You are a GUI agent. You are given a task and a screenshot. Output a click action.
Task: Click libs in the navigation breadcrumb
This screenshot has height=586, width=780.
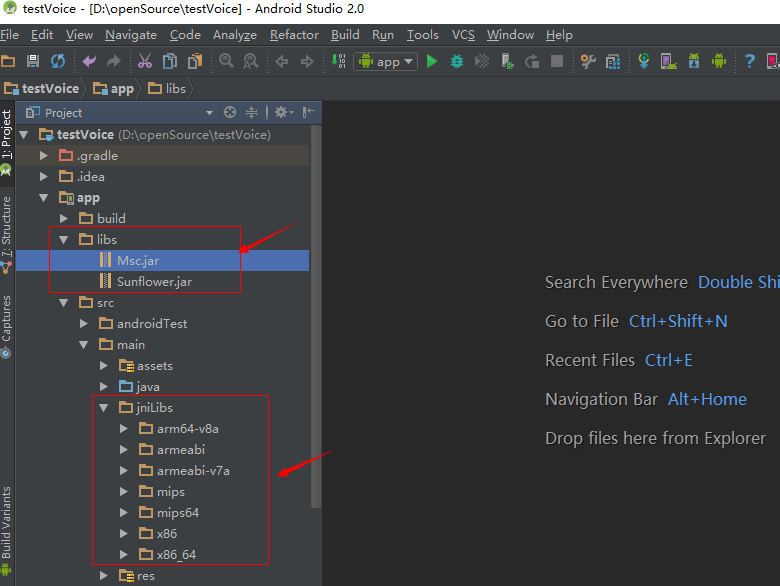click(x=167, y=89)
